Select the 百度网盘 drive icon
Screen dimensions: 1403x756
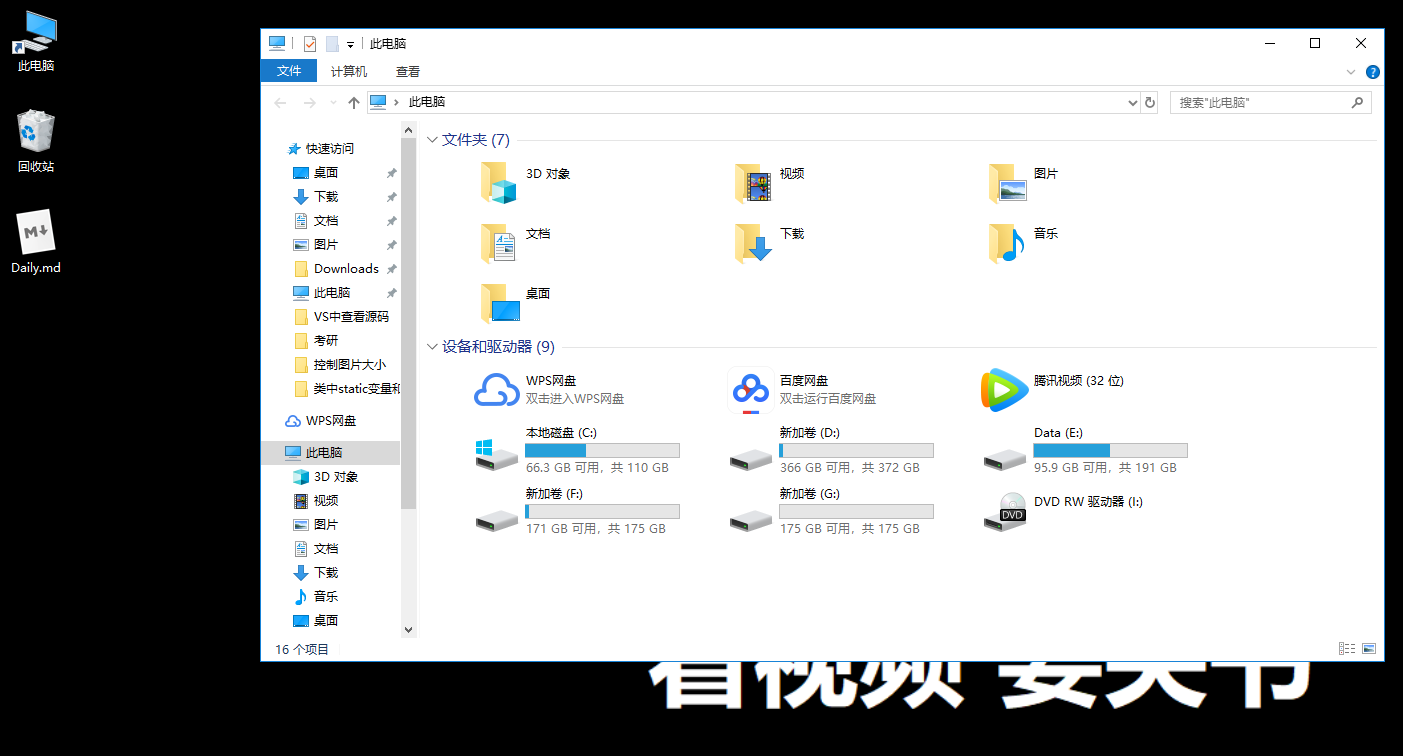(x=751, y=390)
